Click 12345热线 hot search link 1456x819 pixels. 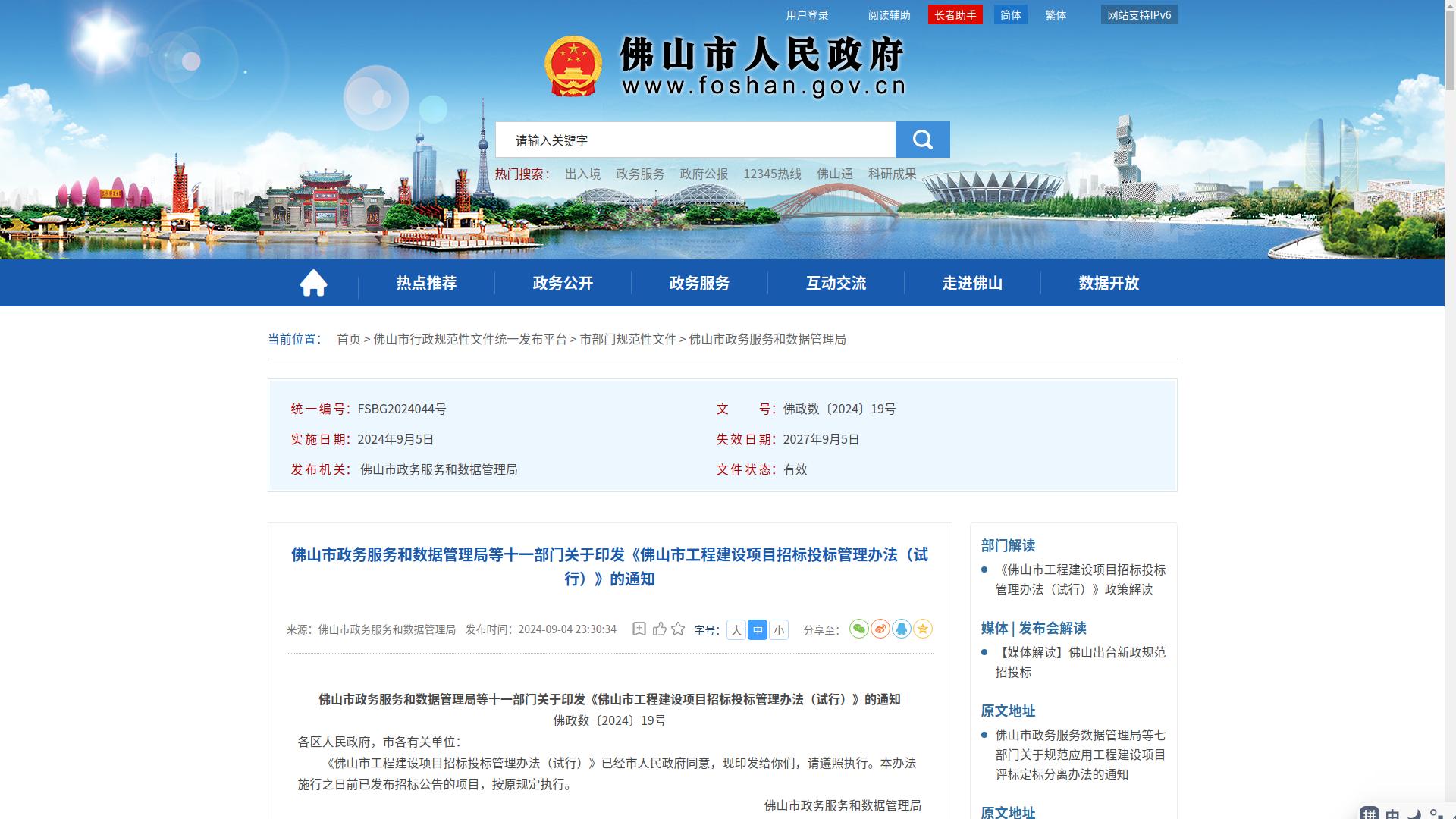click(x=772, y=174)
